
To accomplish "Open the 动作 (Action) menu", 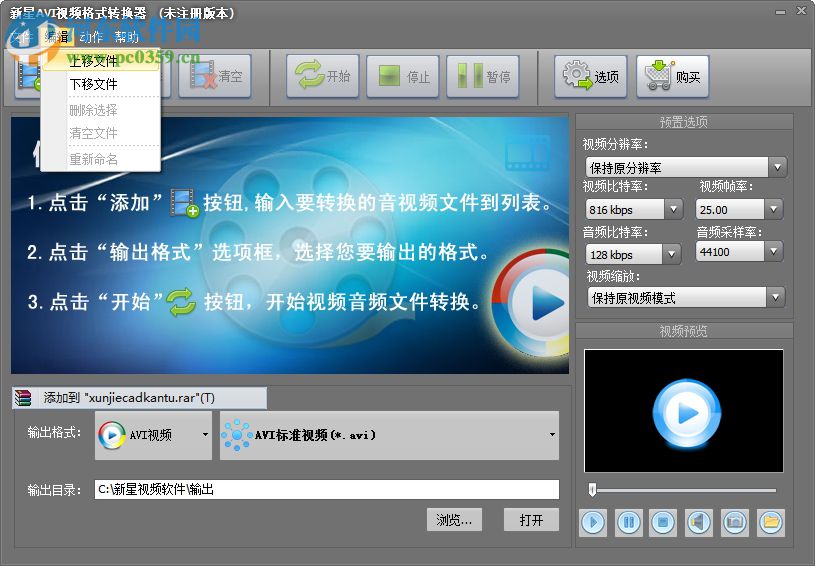I will coord(91,36).
